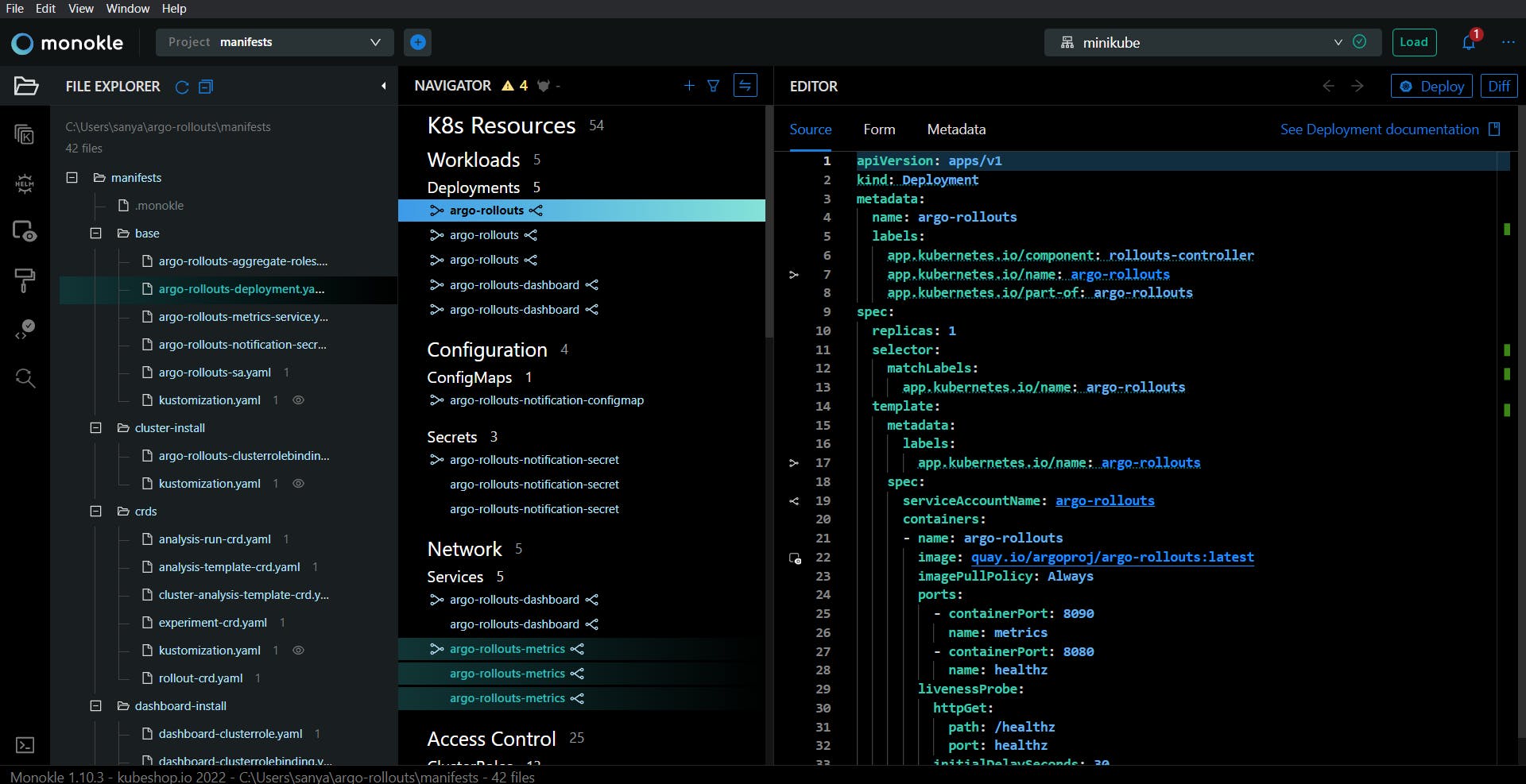Go forward with editor right arrow

1358,86
